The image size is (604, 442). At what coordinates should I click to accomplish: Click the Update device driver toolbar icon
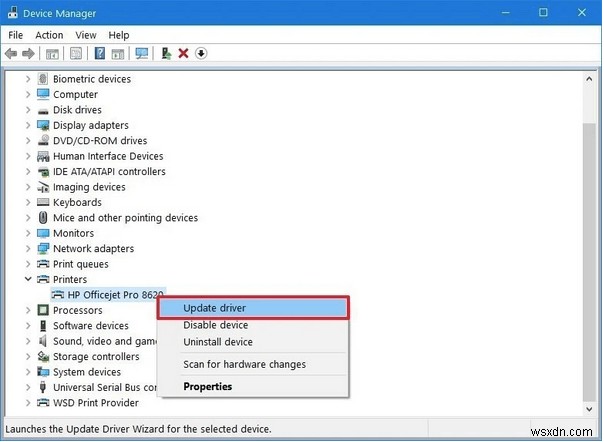(x=166, y=54)
